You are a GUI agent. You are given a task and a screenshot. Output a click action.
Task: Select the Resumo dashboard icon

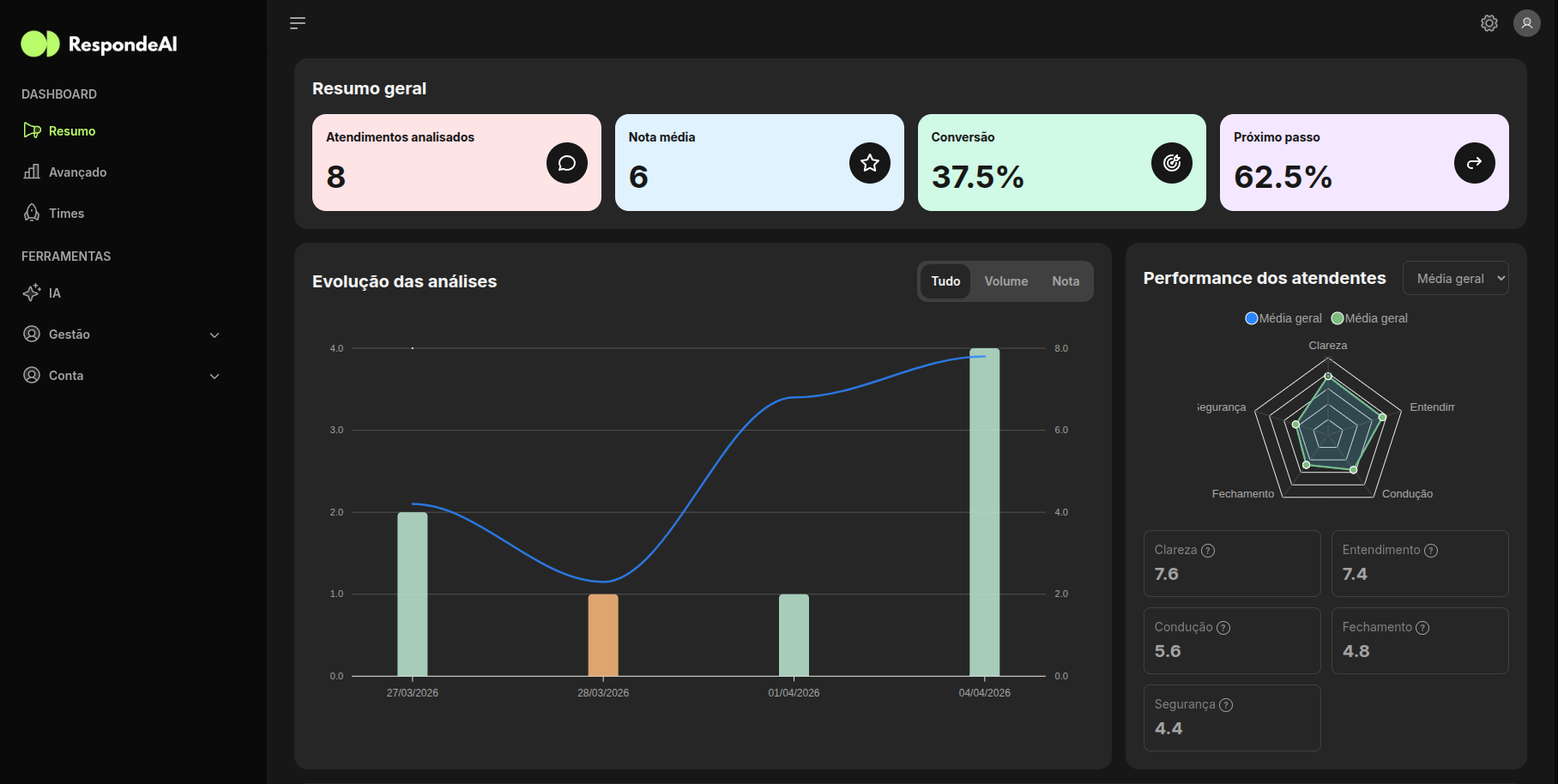(32, 130)
